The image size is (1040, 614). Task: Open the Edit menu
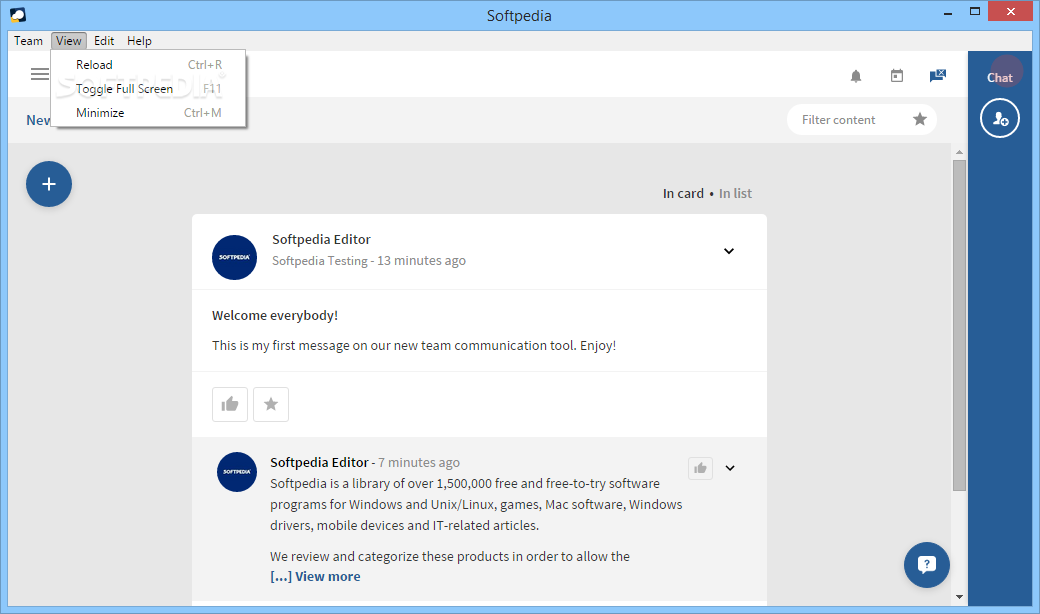104,40
